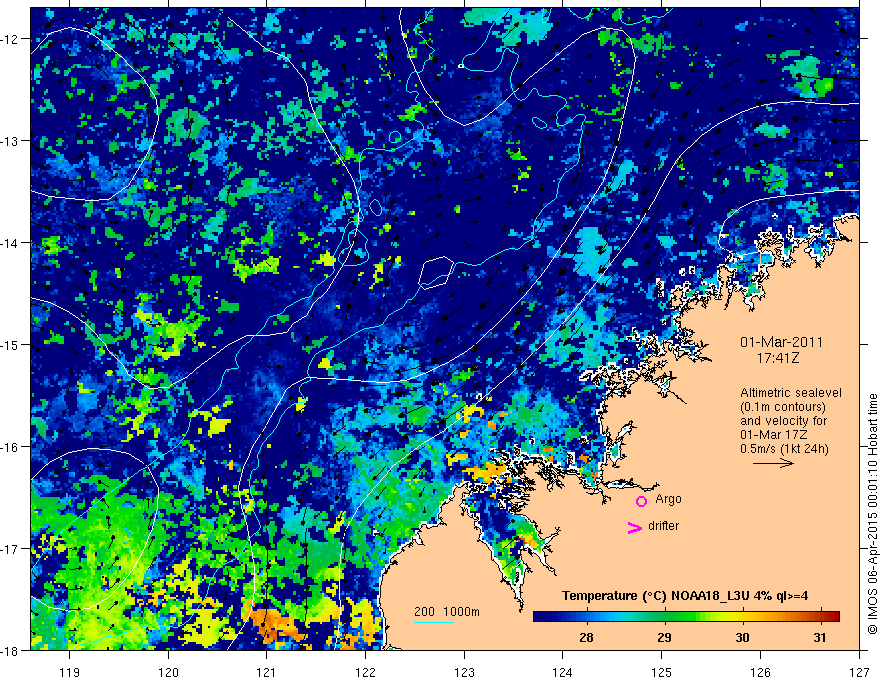The image size is (880, 680).
Task: Click the '01-Mar 17Z' caption line
Action: pos(773,435)
